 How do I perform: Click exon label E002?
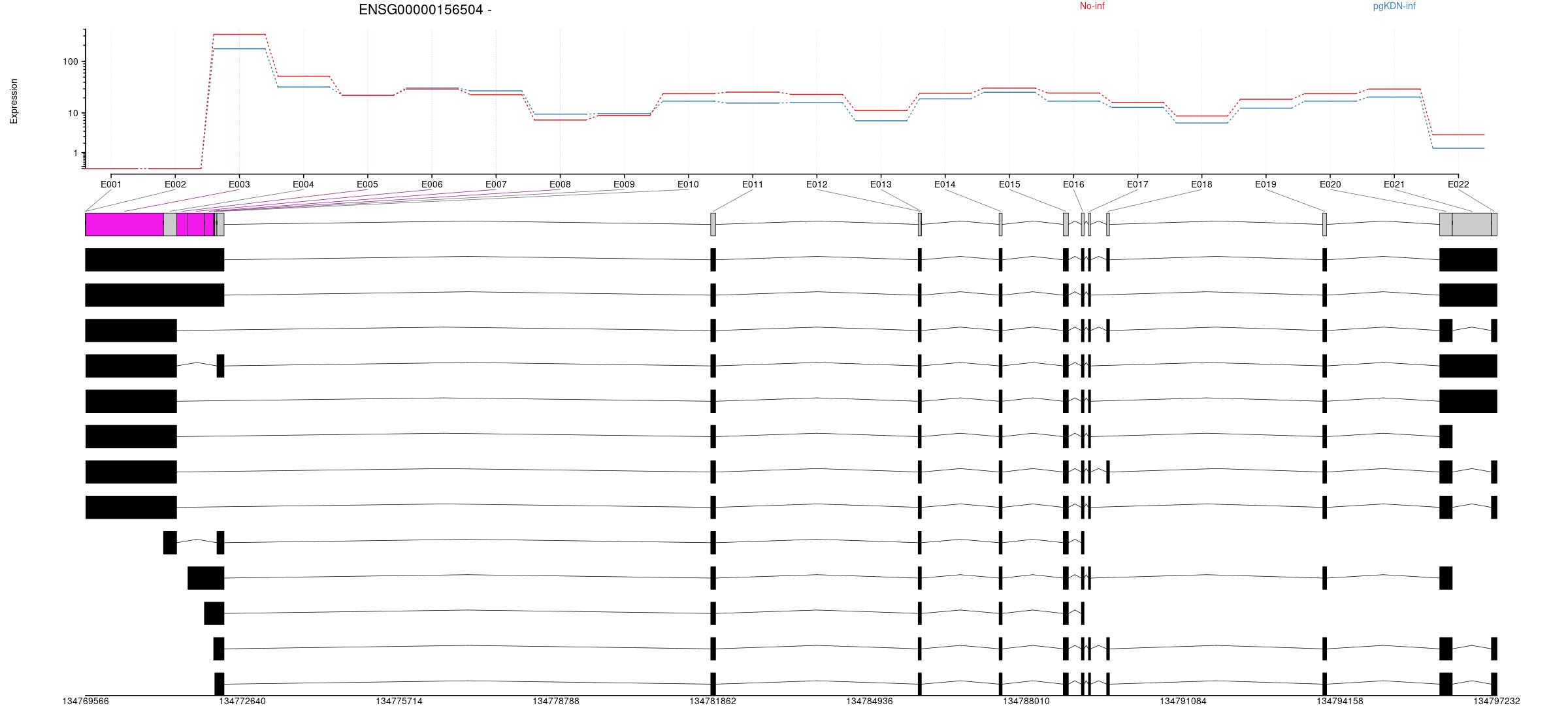pyautogui.click(x=175, y=184)
